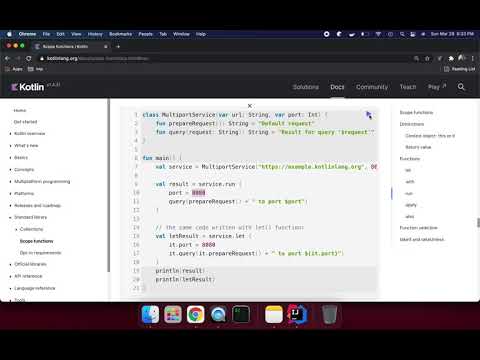Close the code sample with the X
Screen dimensions: 480x360
click(x=250, y=106)
